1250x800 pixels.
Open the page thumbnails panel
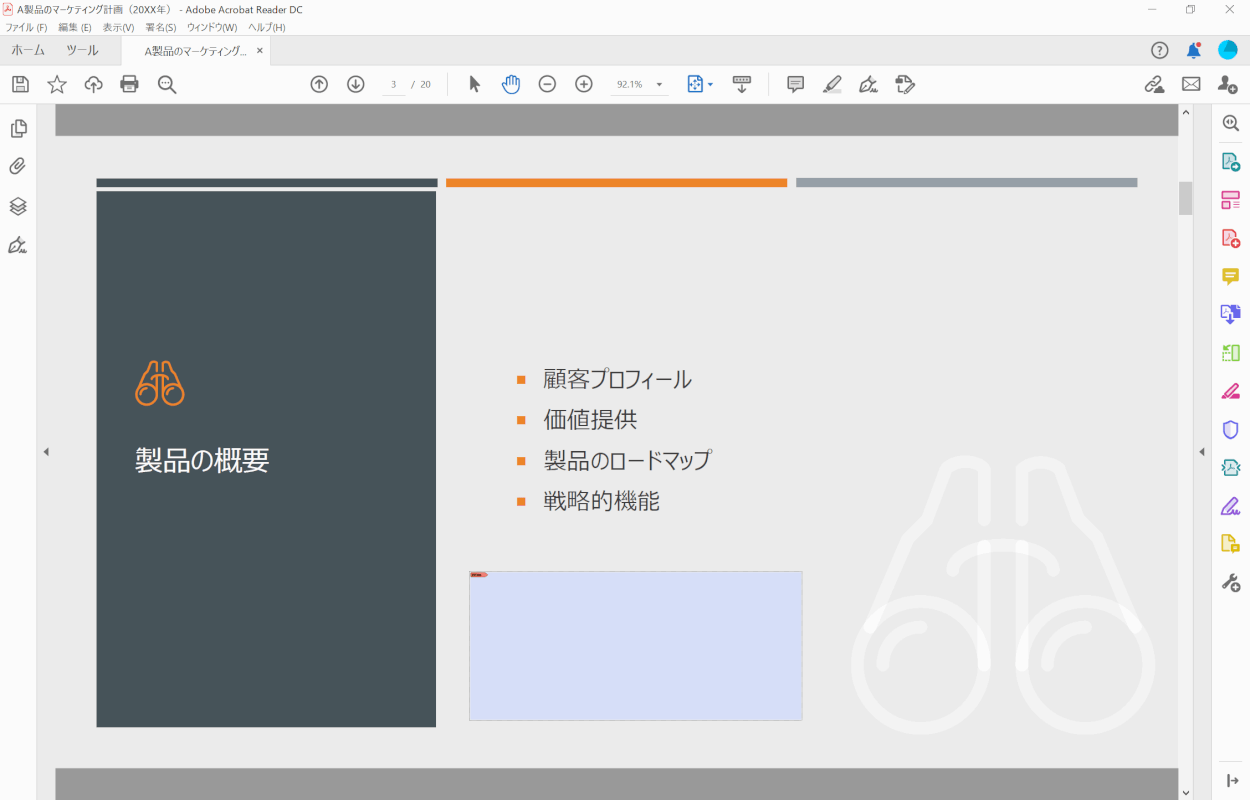(16, 128)
